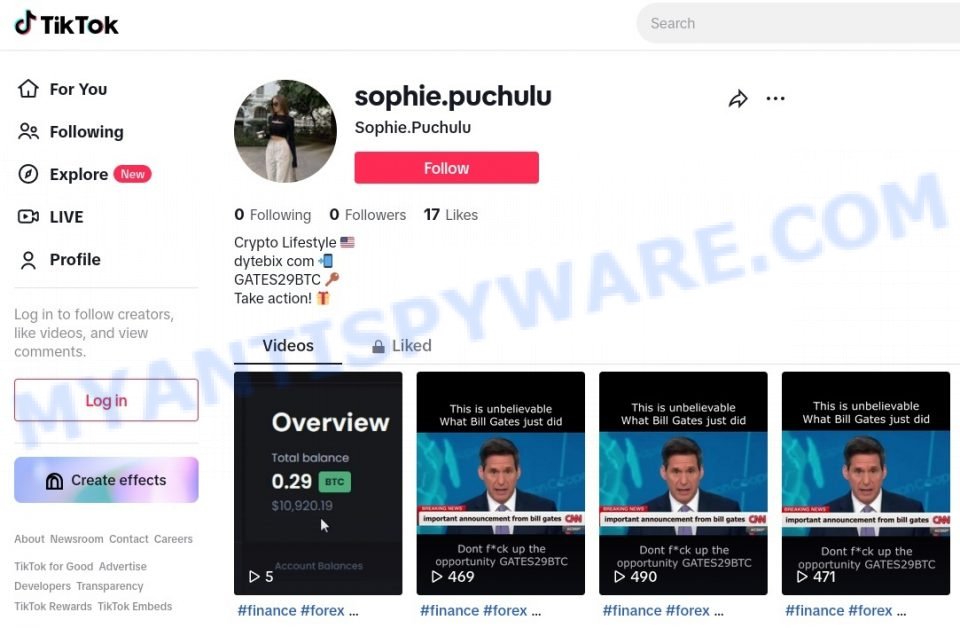
Task: Open the Explore section
Action: point(84,174)
